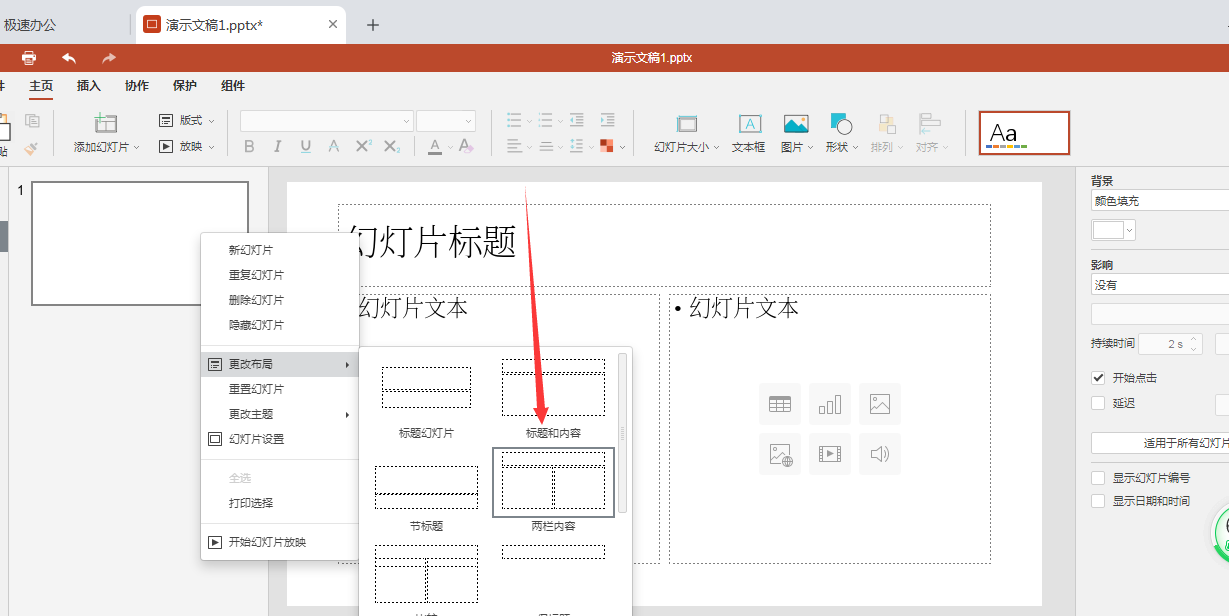Click the insert audio icon in placeholder
Image resolution: width=1229 pixels, height=616 pixels.
pyautogui.click(x=880, y=454)
